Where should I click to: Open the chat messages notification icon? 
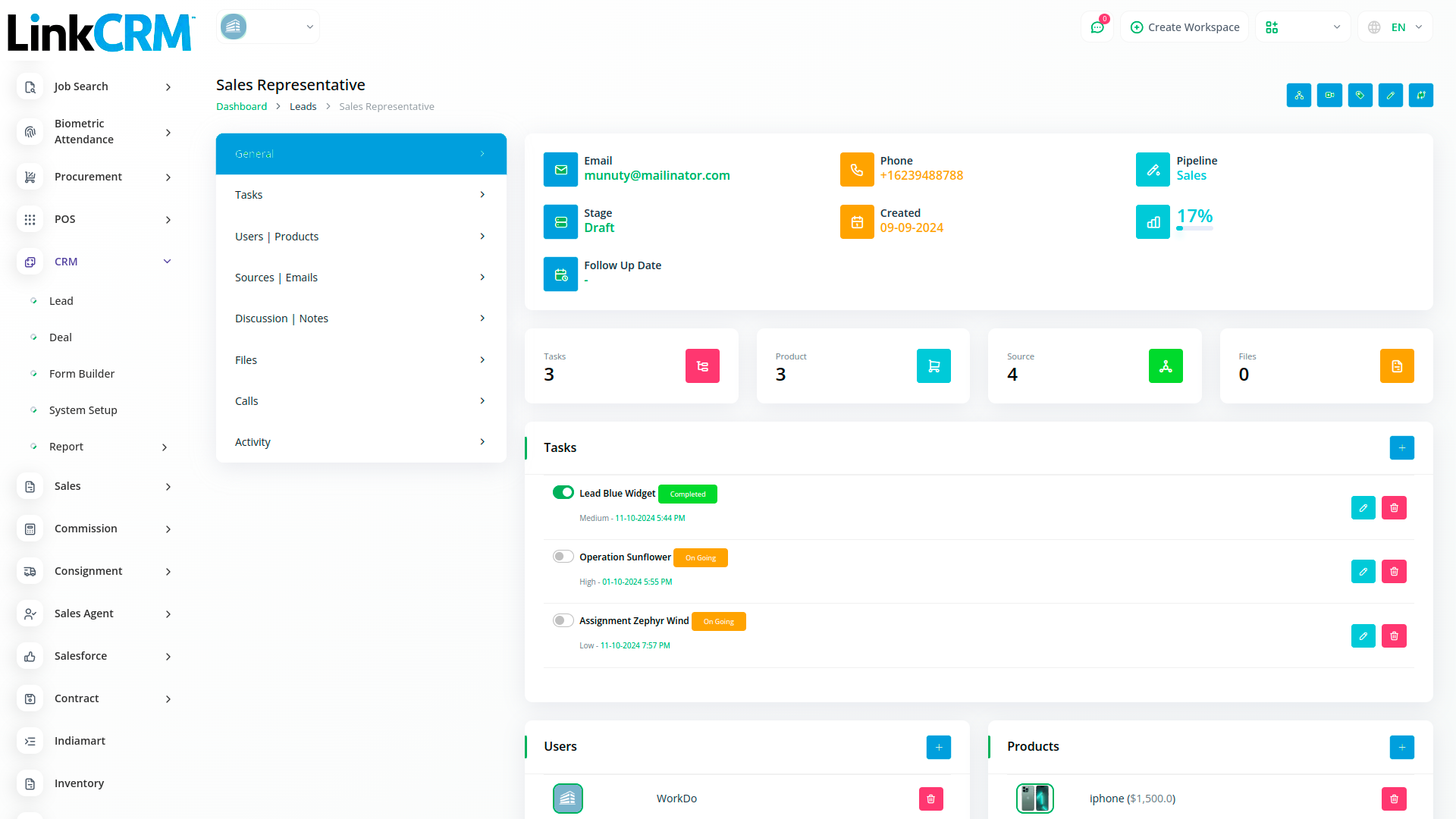click(1097, 27)
